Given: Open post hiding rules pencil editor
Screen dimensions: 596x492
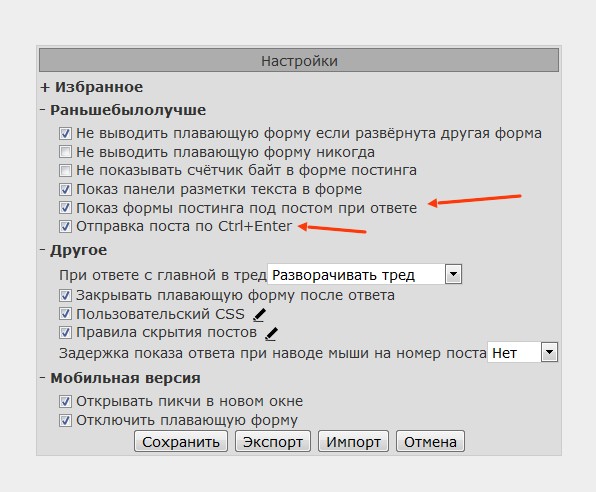Looking at the screenshot, I should [x=271, y=334].
